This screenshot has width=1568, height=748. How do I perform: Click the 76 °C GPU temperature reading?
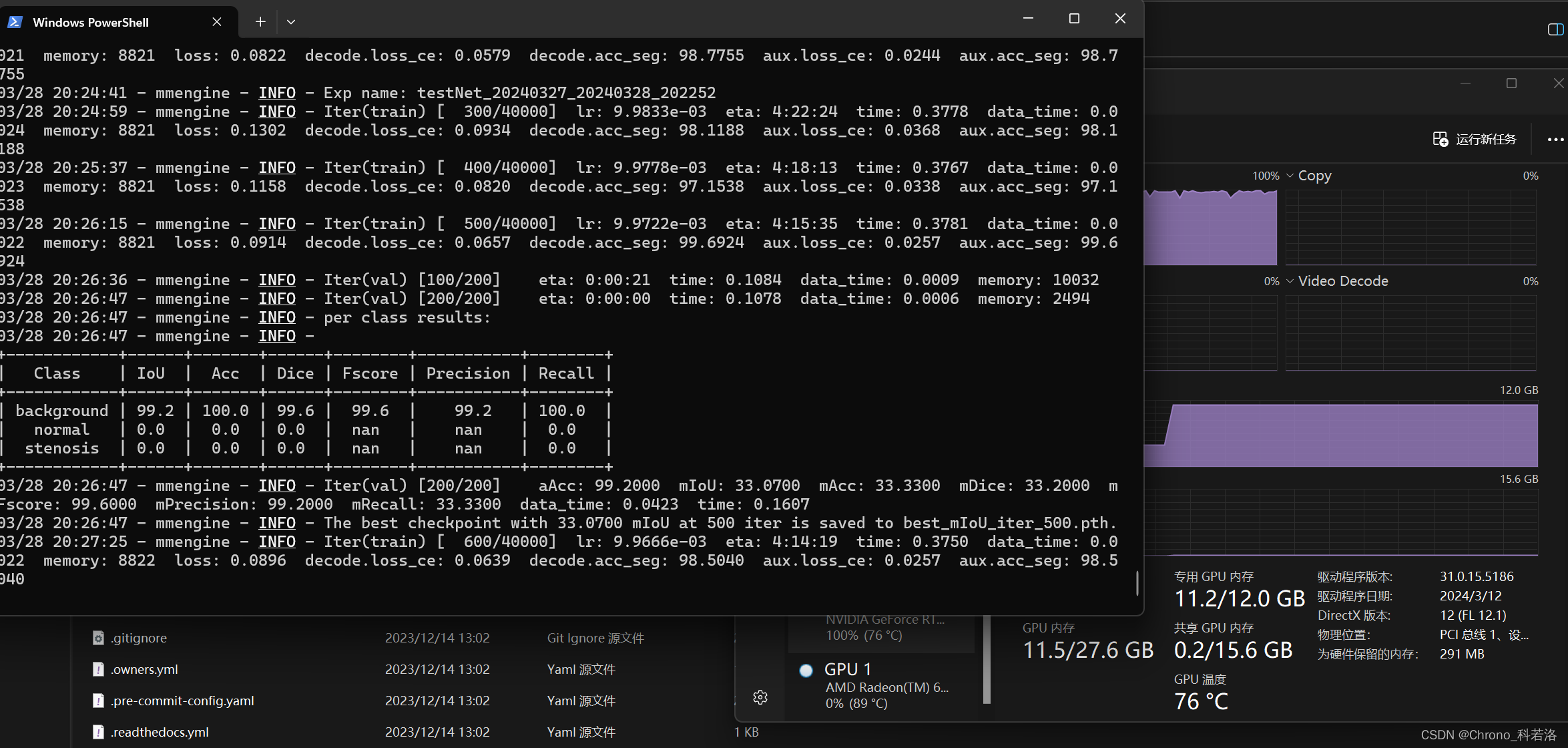[1201, 701]
